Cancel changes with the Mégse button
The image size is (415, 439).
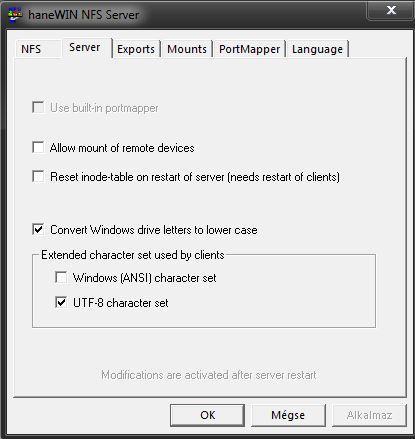point(288,415)
